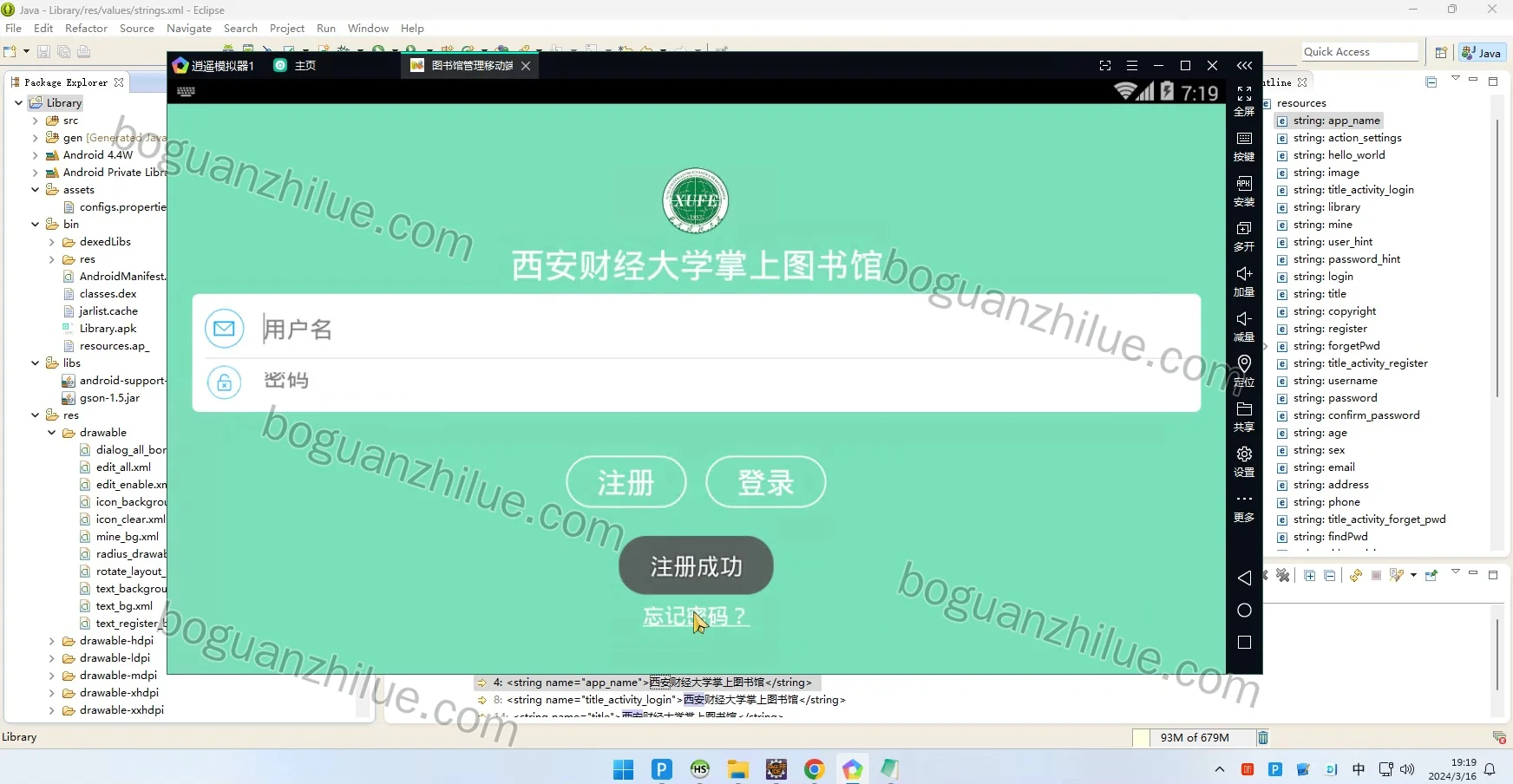Collapse the emulator sidebar with double-arrow icon

(x=1244, y=66)
